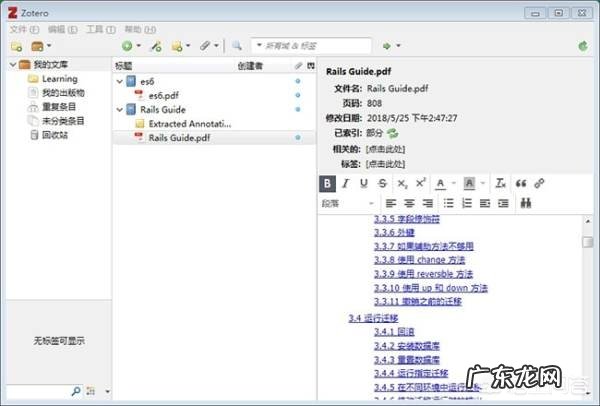This screenshot has height=406, width=600.
Task: Click the reindex icon next to 部分
Action: pos(393,134)
